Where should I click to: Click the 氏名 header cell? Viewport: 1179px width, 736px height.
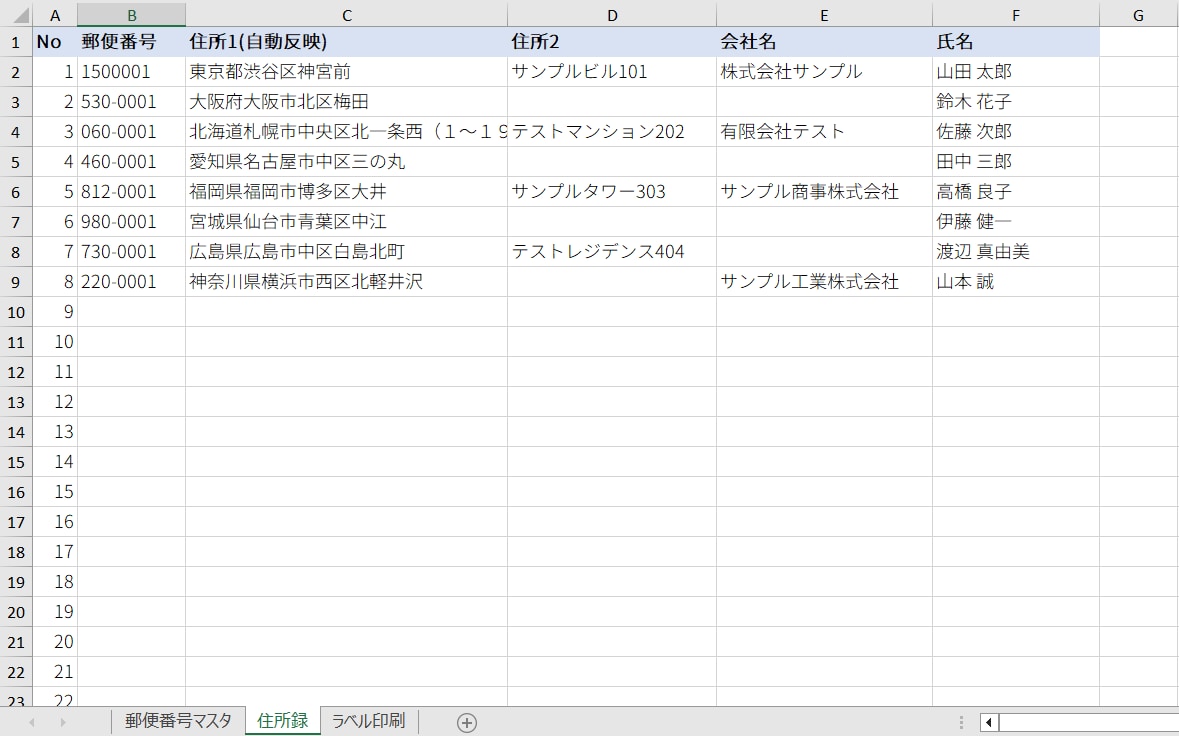click(1016, 42)
